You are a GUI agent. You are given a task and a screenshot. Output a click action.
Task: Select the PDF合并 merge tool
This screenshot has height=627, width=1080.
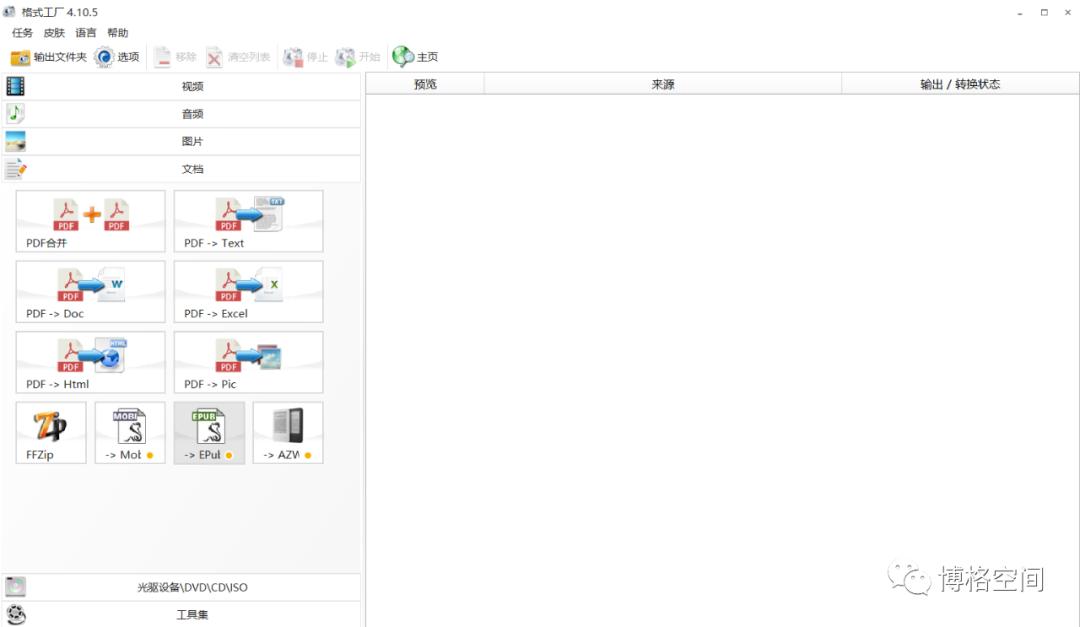click(x=91, y=221)
